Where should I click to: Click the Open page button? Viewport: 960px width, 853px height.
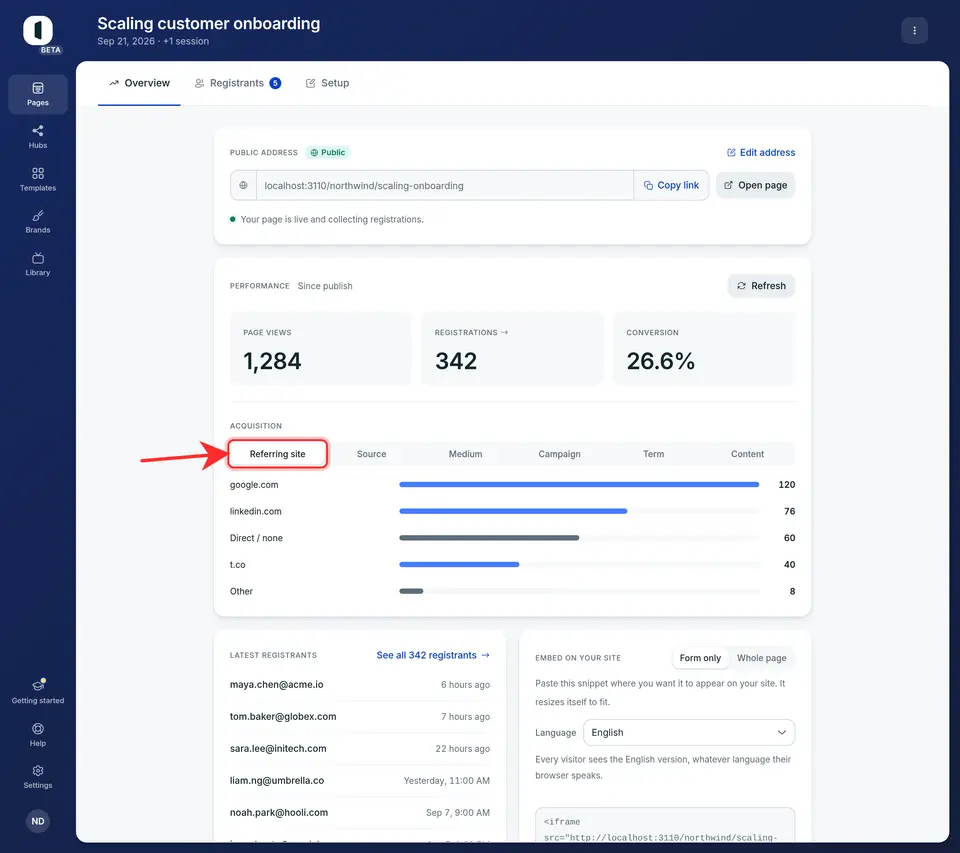tap(756, 185)
